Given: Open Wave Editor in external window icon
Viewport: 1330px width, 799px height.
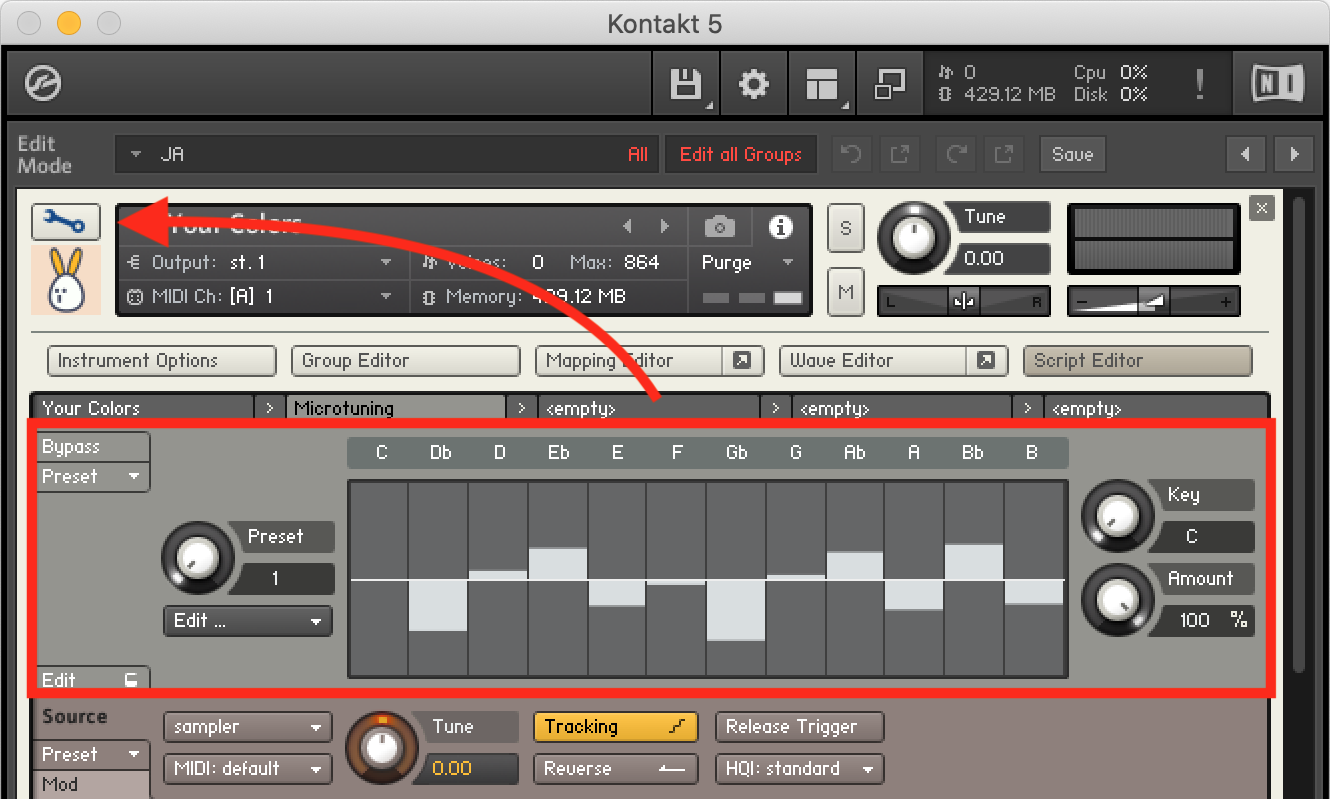Looking at the screenshot, I should [986, 361].
